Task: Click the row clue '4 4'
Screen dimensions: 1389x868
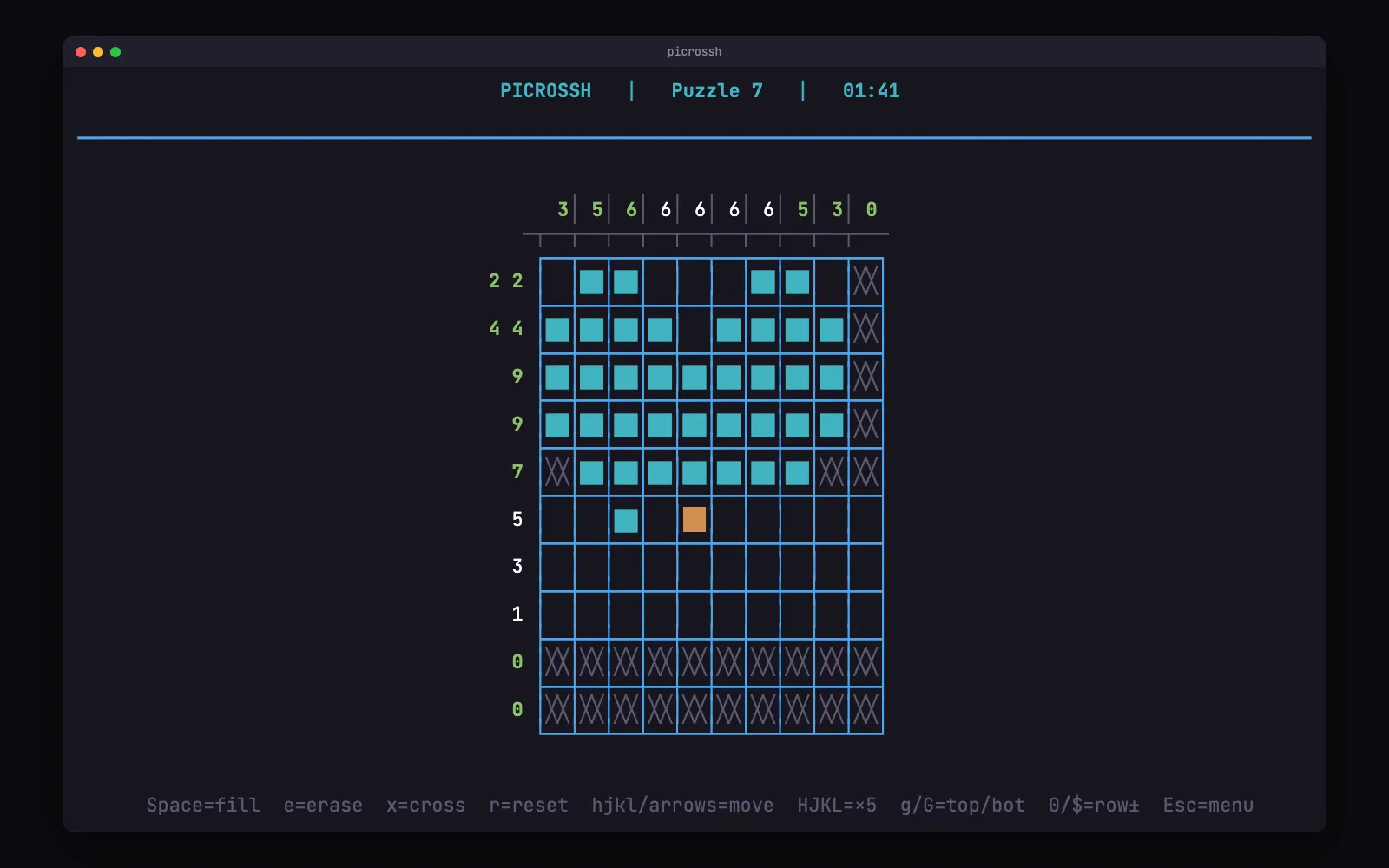Action: click(x=506, y=329)
